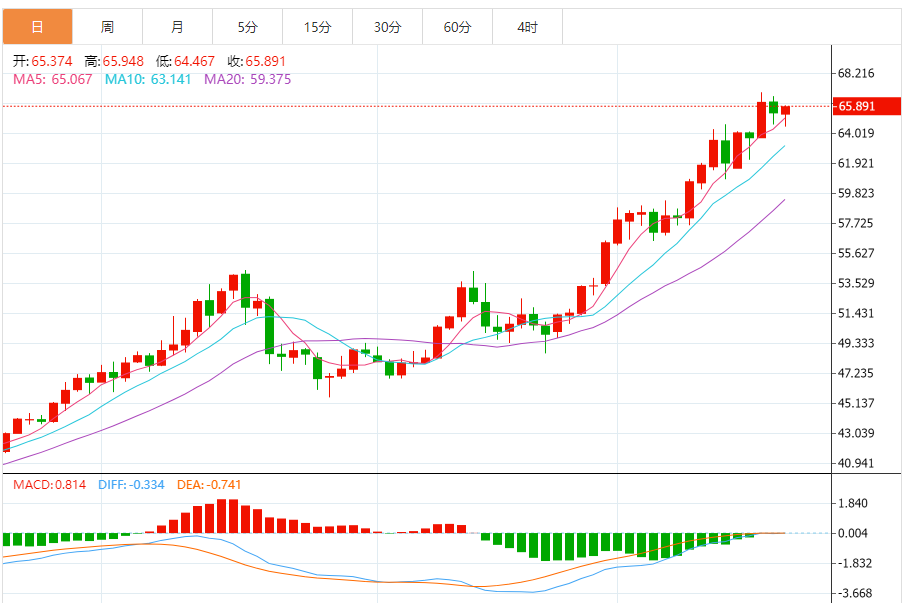Click the DEA: -0.741 label
This screenshot has width=905, height=603.
tap(208, 485)
